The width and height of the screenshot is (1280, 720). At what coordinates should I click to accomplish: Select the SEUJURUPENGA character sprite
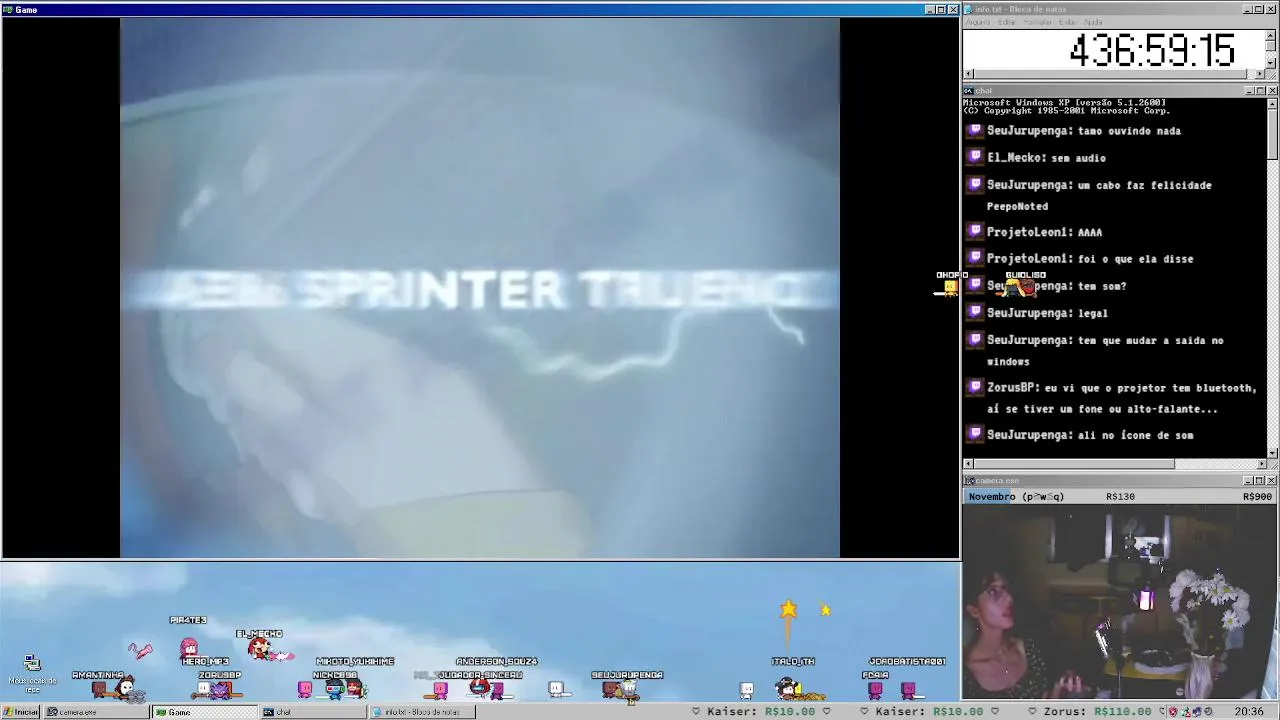pyautogui.click(x=628, y=690)
